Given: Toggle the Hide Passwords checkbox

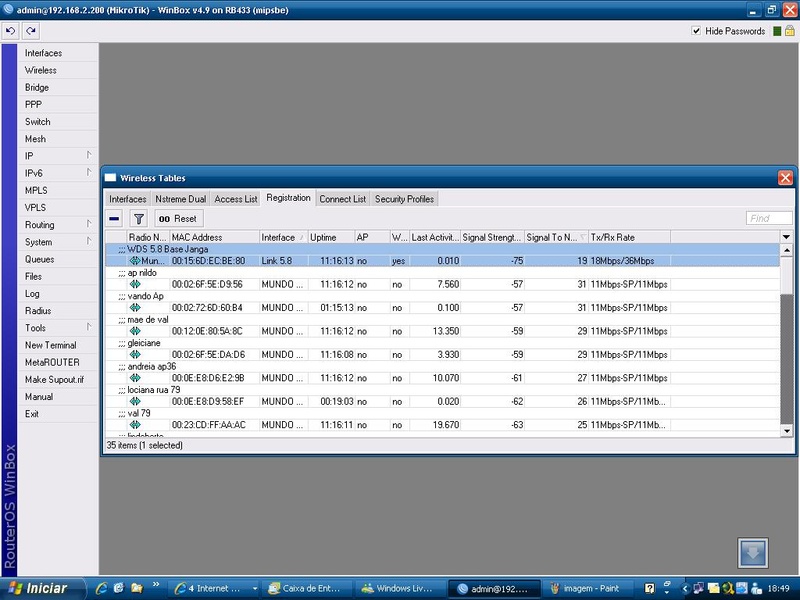Looking at the screenshot, I should click(696, 31).
